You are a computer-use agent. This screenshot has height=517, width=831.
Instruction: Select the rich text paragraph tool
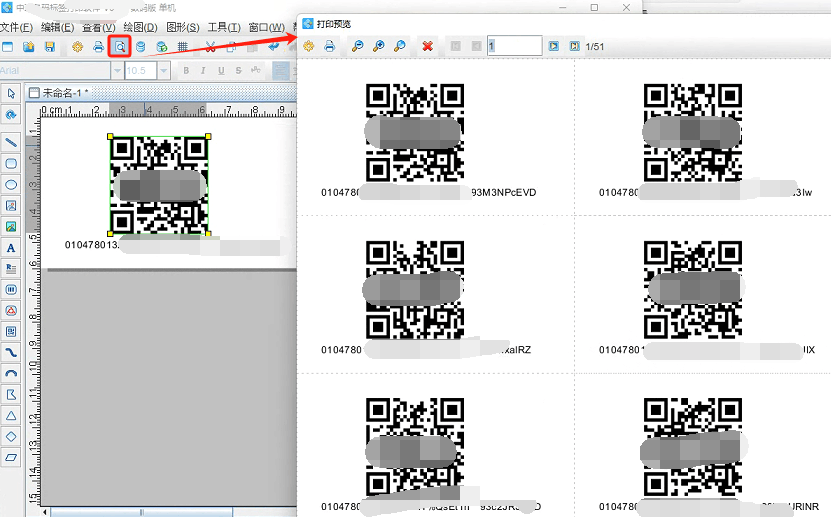11,269
